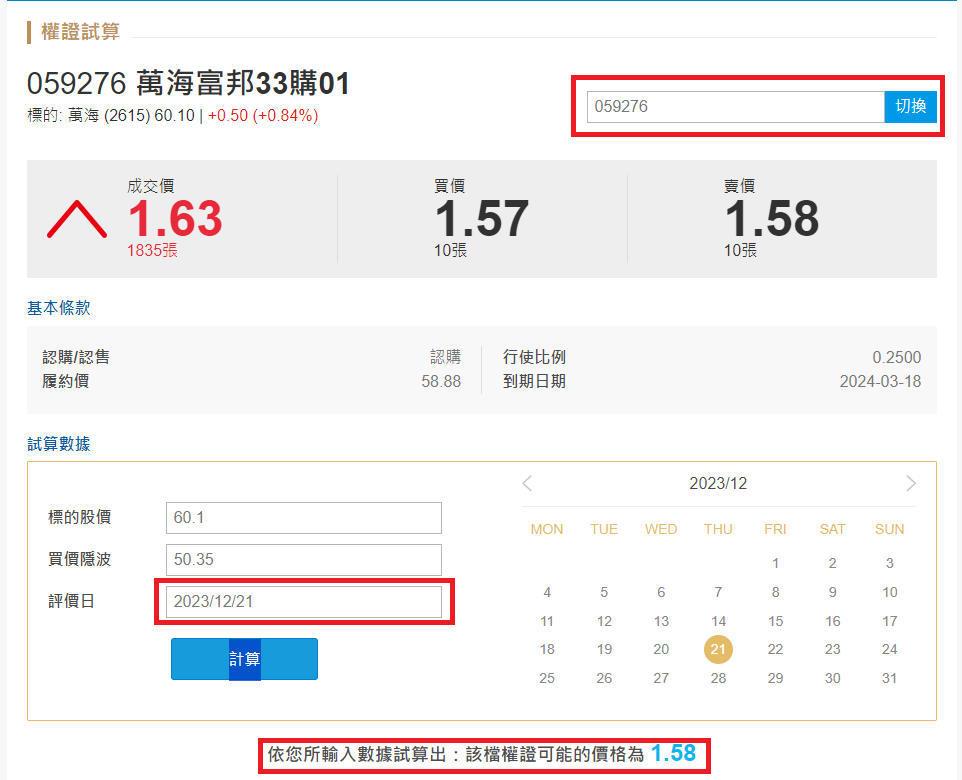Click the 2023/12 calendar month header

718,484
